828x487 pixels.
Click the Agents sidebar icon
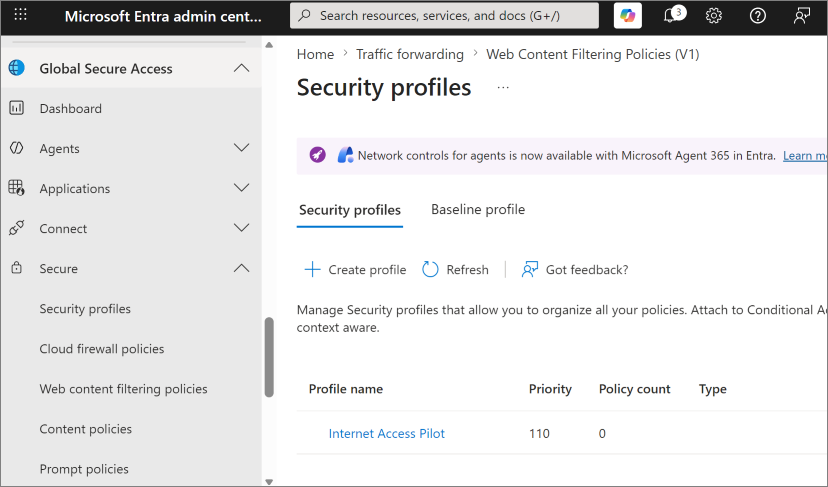[x=16, y=148]
